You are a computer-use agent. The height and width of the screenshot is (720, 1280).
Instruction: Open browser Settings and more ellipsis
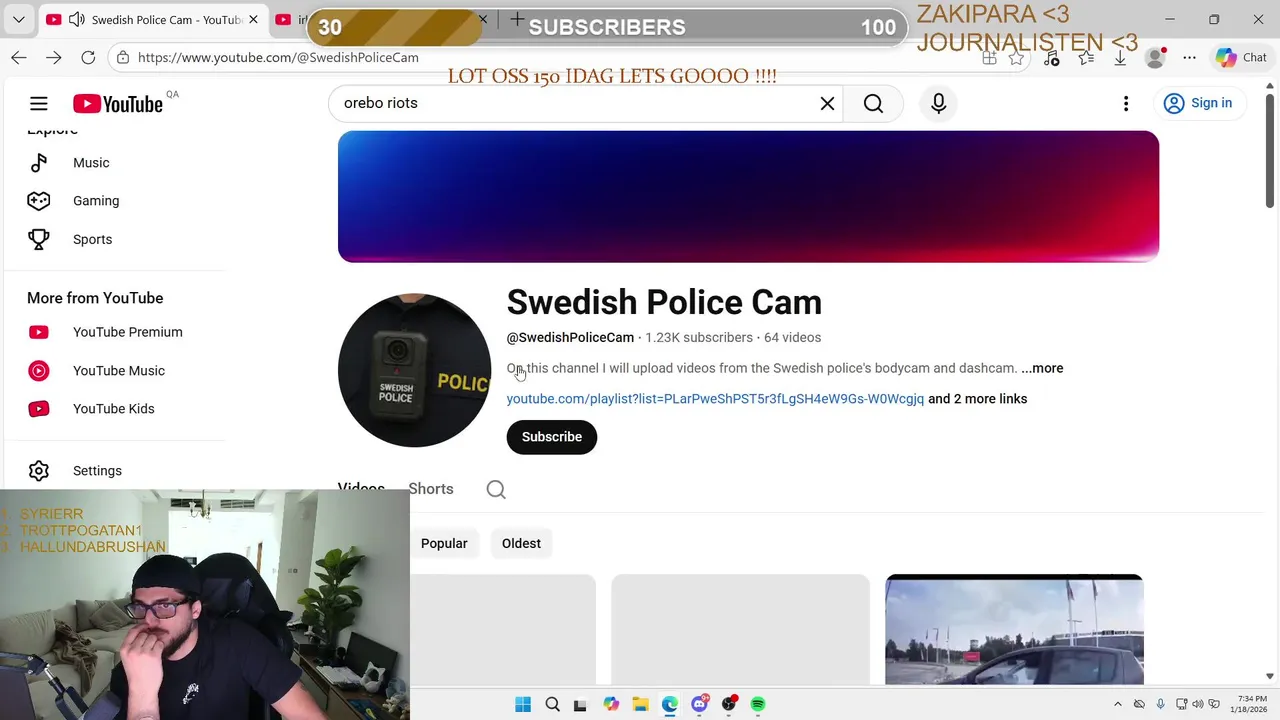click(x=1189, y=58)
